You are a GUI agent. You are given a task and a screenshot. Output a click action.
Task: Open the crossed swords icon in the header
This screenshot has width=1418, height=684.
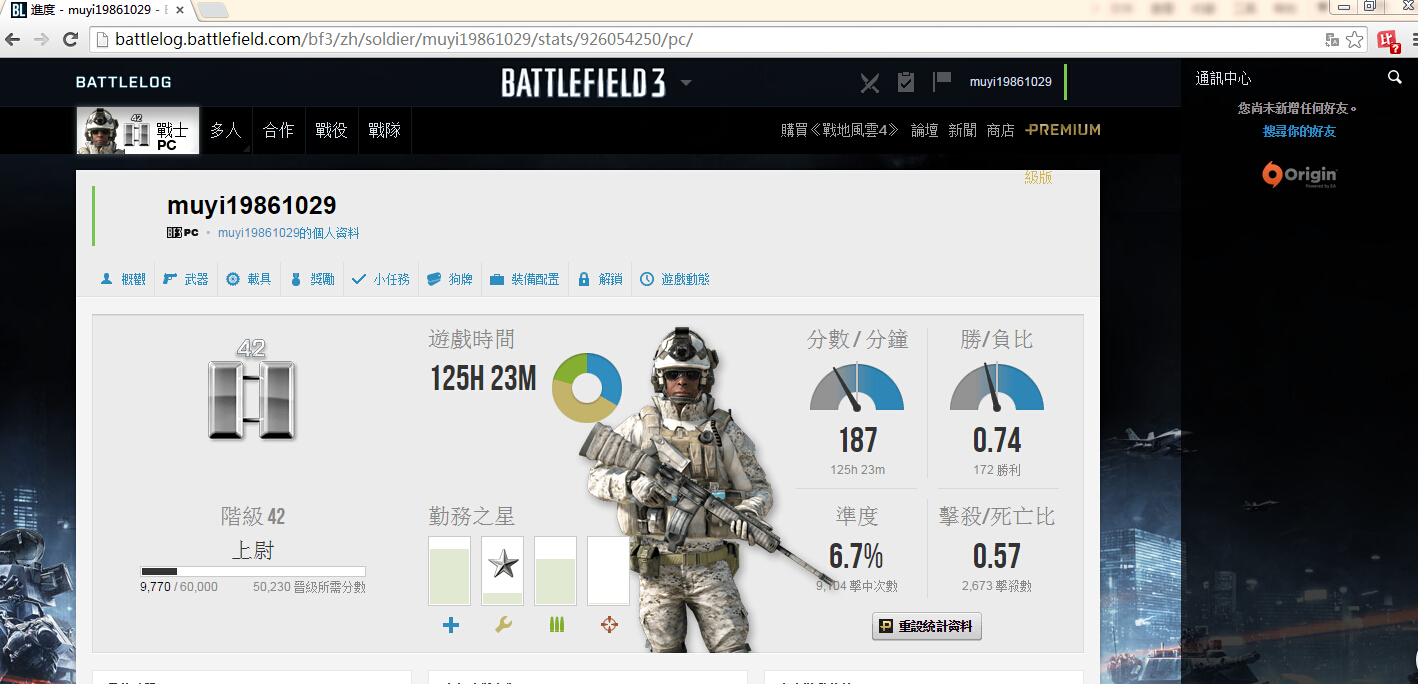870,82
